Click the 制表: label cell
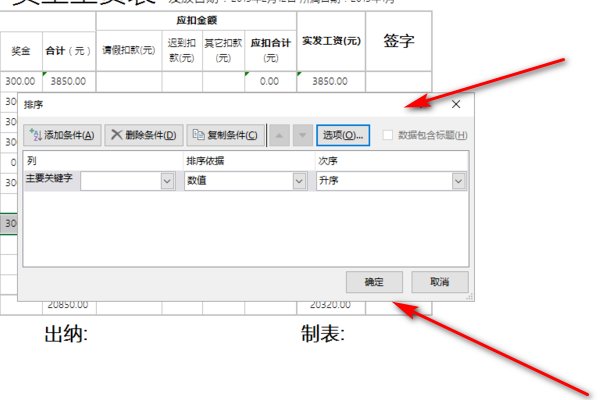 [x=323, y=334]
